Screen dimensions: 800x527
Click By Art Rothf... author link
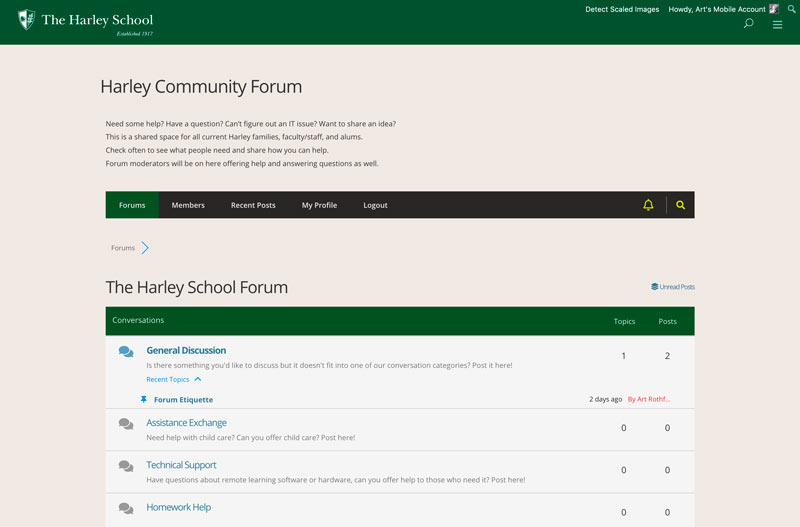point(648,399)
